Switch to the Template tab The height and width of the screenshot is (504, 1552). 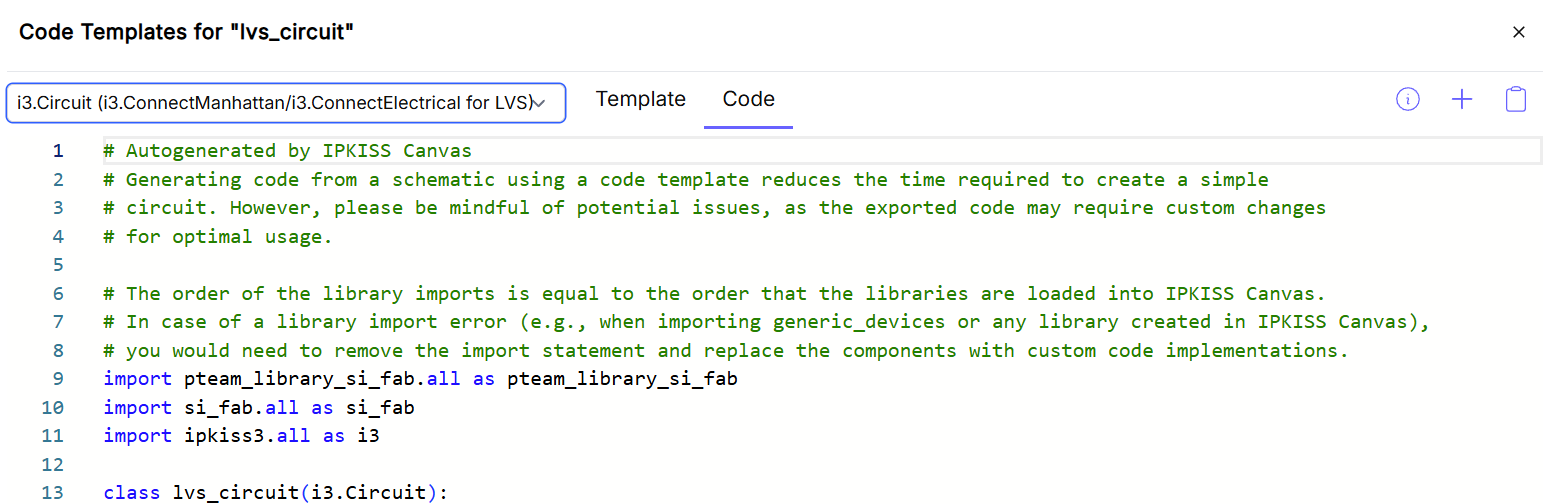coord(640,99)
